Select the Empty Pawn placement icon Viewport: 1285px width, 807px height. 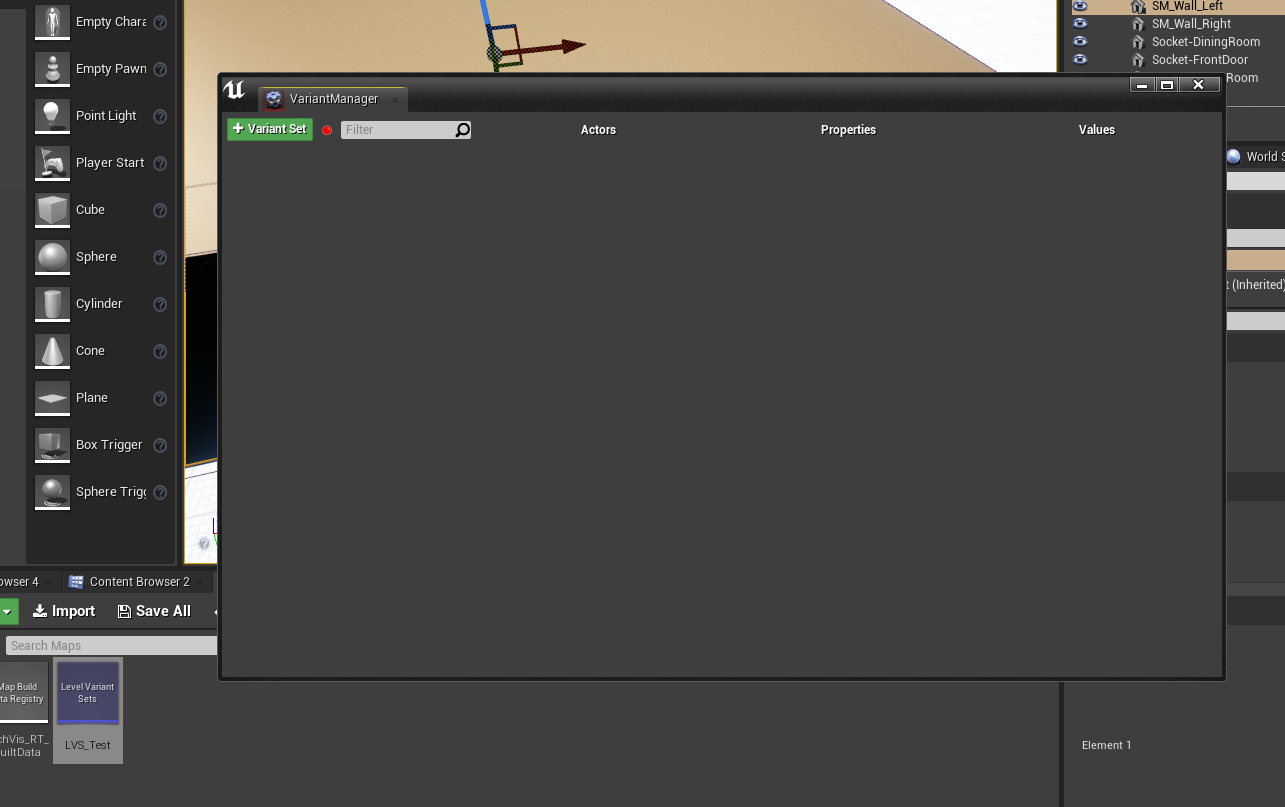click(52, 68)
